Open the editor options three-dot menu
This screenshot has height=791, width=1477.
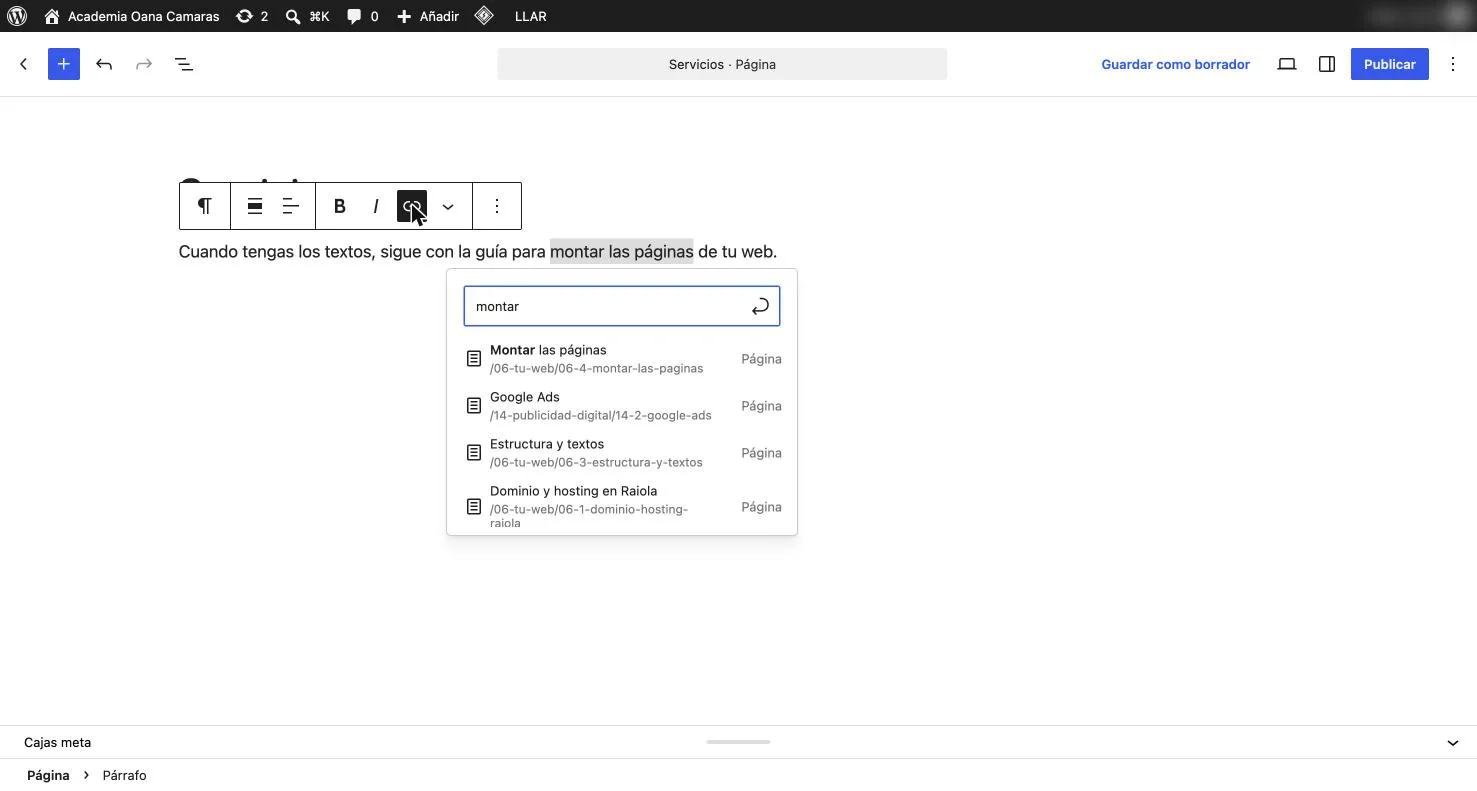[x=1453, y=64]
